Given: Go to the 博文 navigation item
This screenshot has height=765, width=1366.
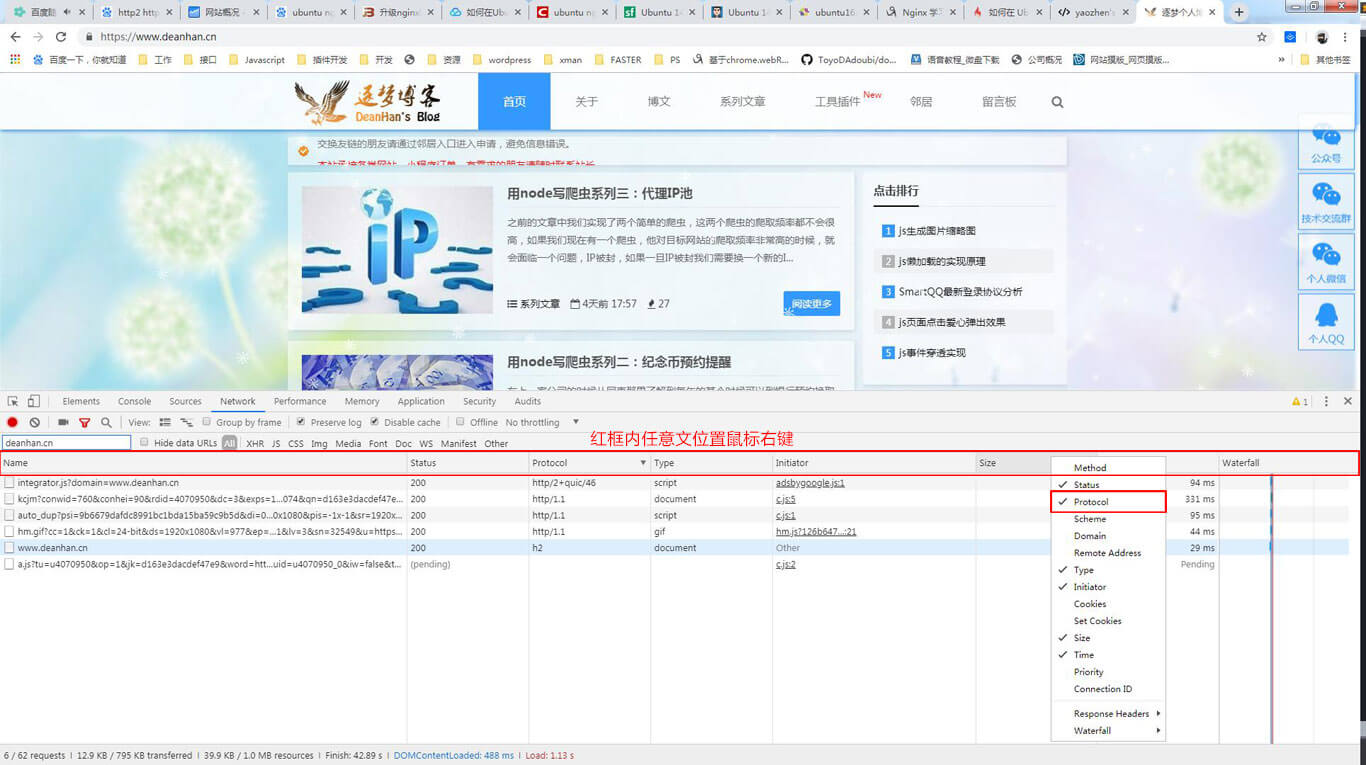Looking at the screenshot, I should tap(659, 102).
